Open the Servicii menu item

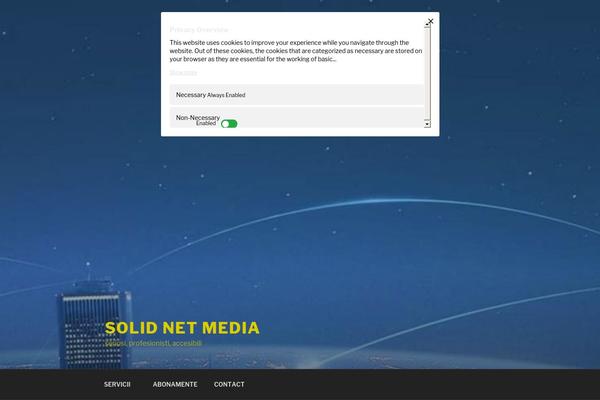(x=117, y=384)
